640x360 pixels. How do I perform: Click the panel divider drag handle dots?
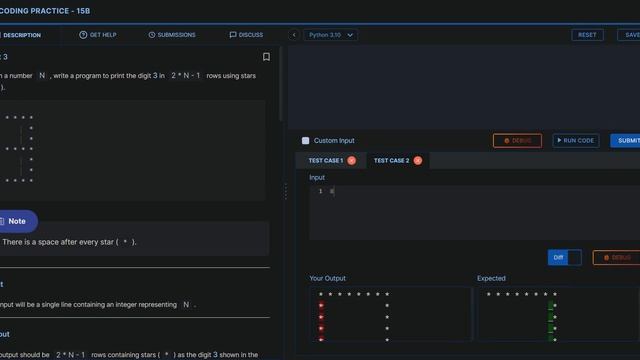click(x=286, y=191)
